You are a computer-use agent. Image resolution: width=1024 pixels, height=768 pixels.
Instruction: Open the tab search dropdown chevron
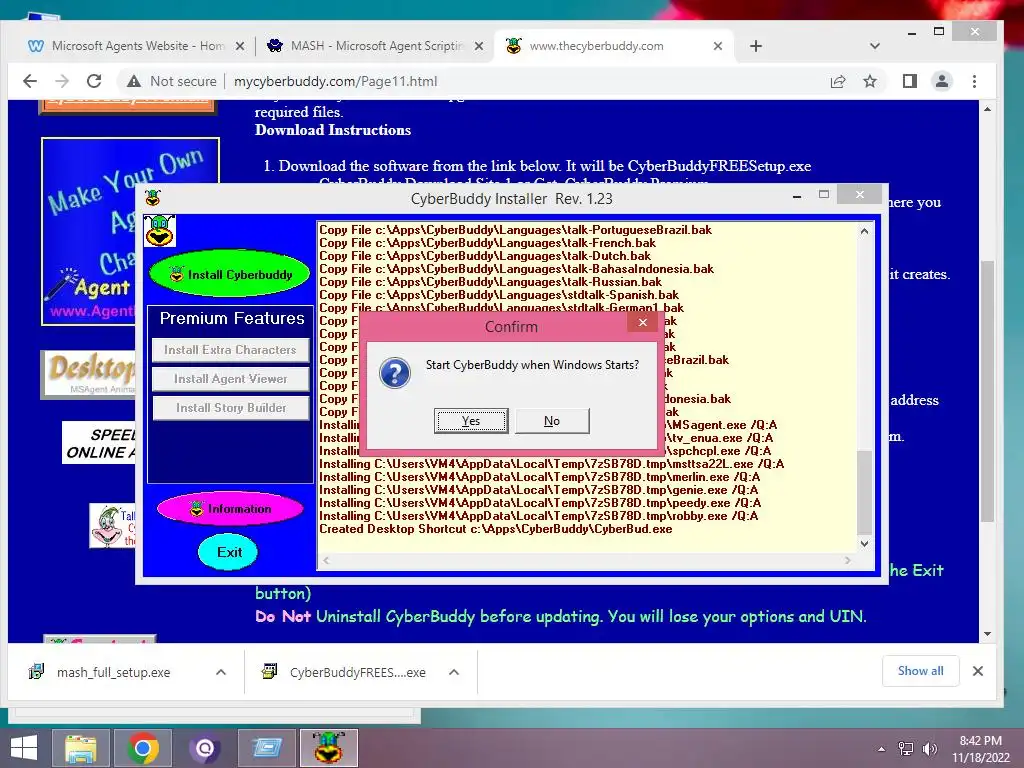(x=875, y=46)
